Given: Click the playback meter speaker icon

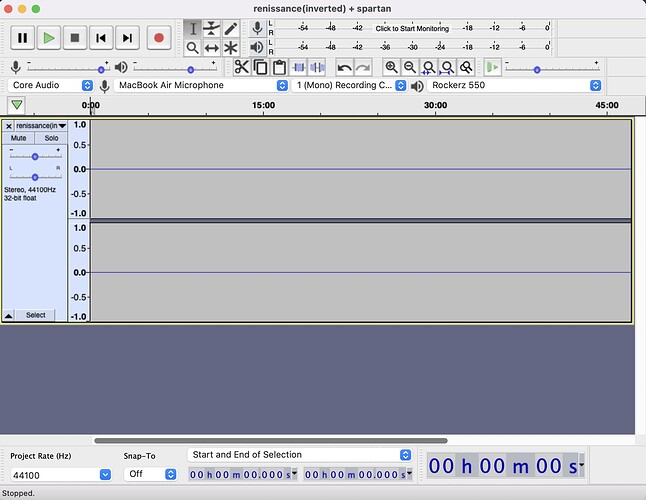Looking at the screenshot, I should [x=257, y=47].
